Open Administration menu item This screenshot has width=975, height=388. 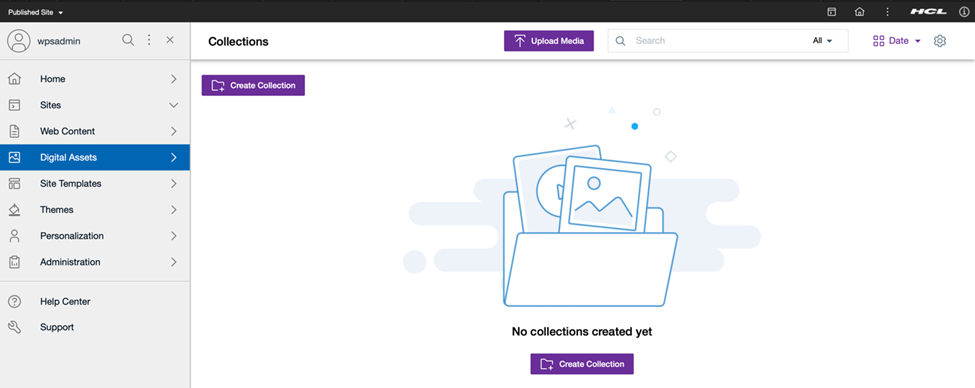pos(95,262)
